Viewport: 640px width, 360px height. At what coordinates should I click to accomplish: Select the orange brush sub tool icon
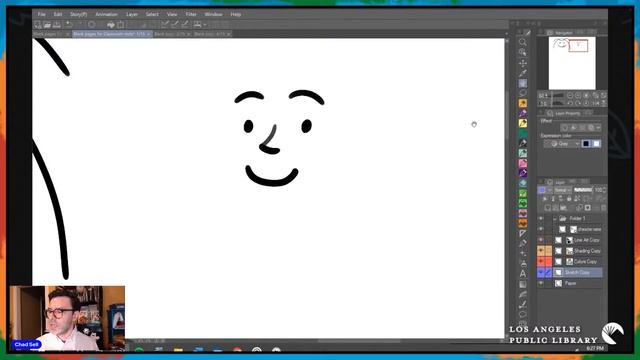(x=522, y=103)
